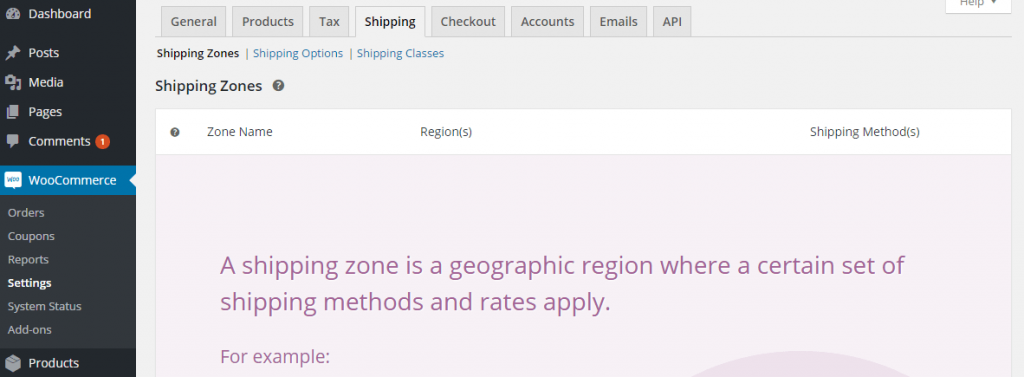Click the Media library icon
1024x377 pixels.
click(x=13, y=82)
